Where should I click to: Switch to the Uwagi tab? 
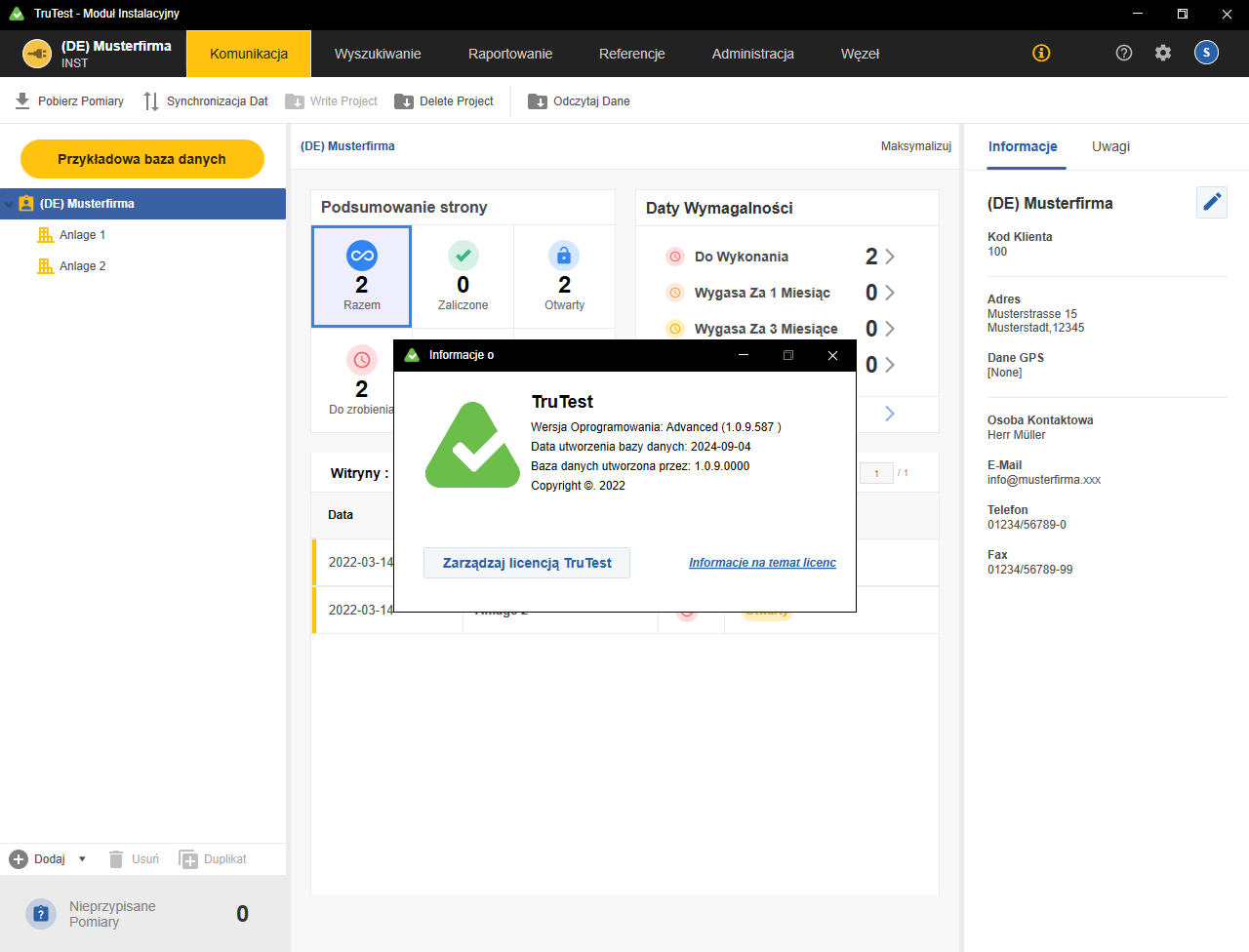click(x=1110, y=146)
